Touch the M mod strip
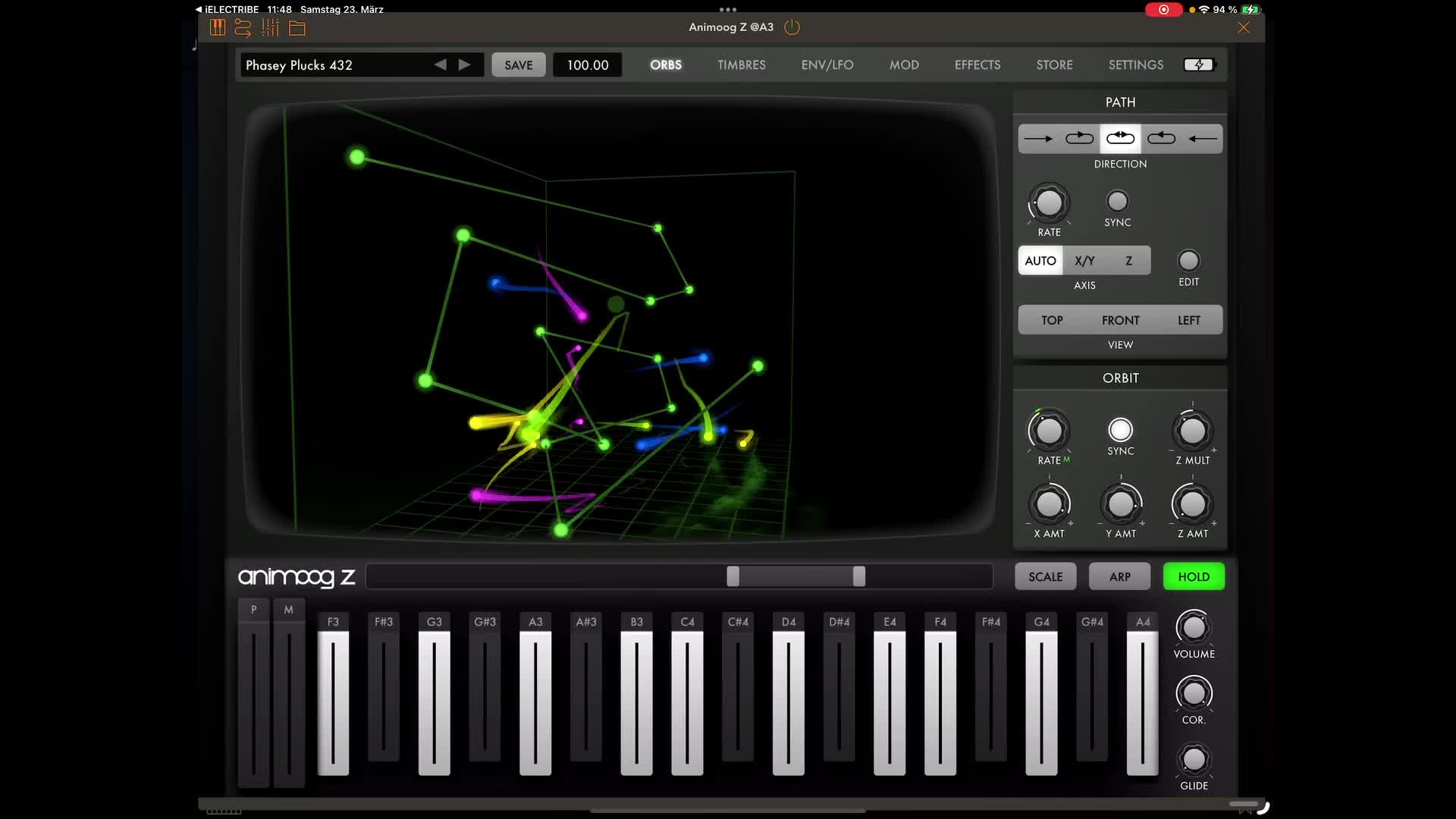This screenshot has height=819, width=1456. tap(288, 694)
